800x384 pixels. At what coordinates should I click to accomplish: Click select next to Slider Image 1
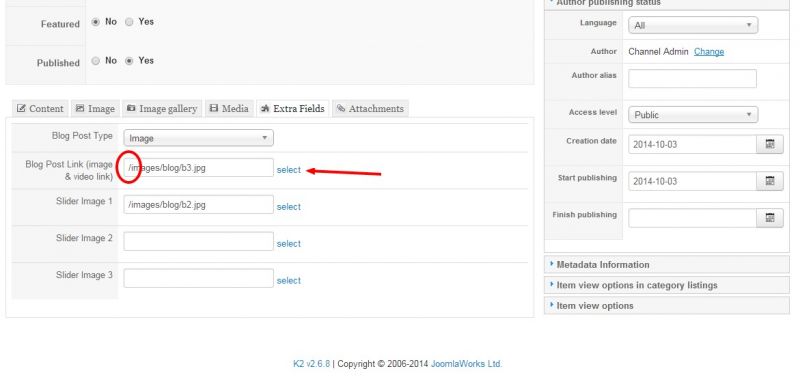(x=289, y=207)
